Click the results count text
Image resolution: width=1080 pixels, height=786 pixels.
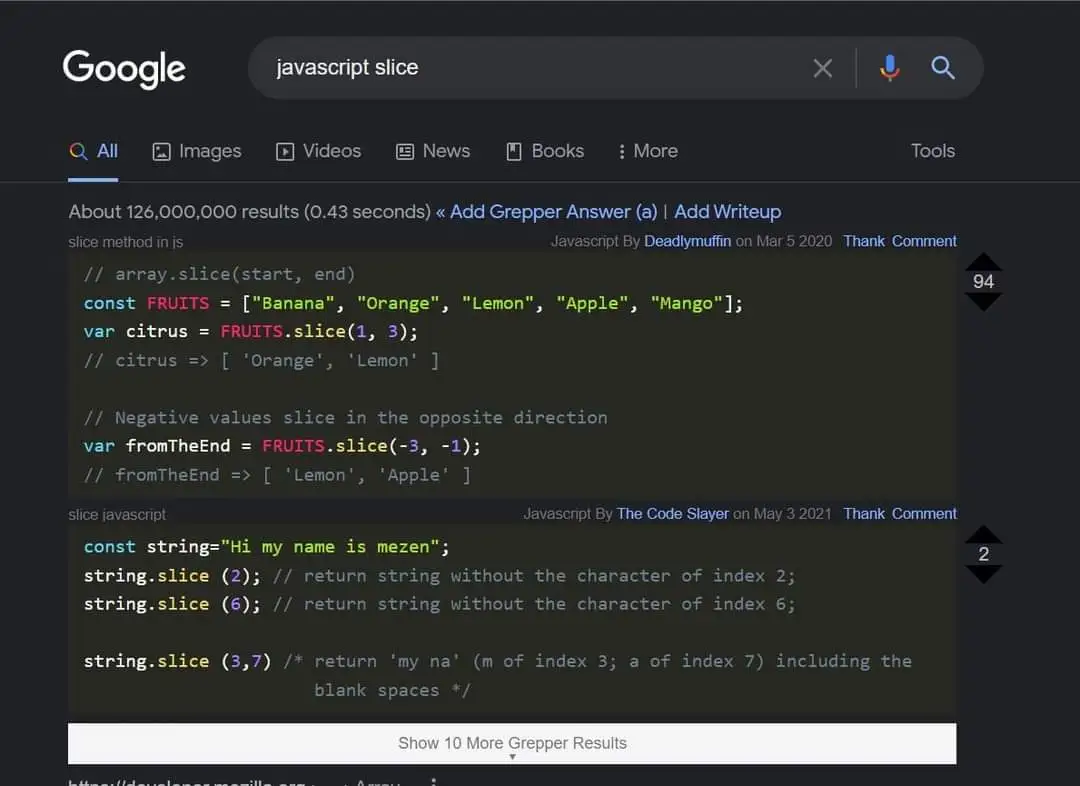click(x=249, y=212)
